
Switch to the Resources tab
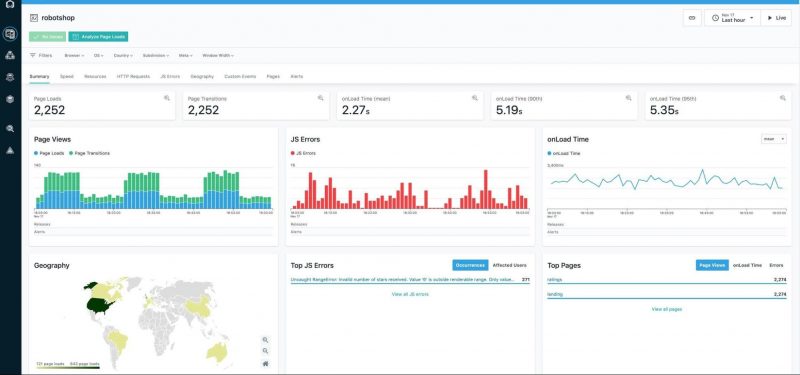95,77
